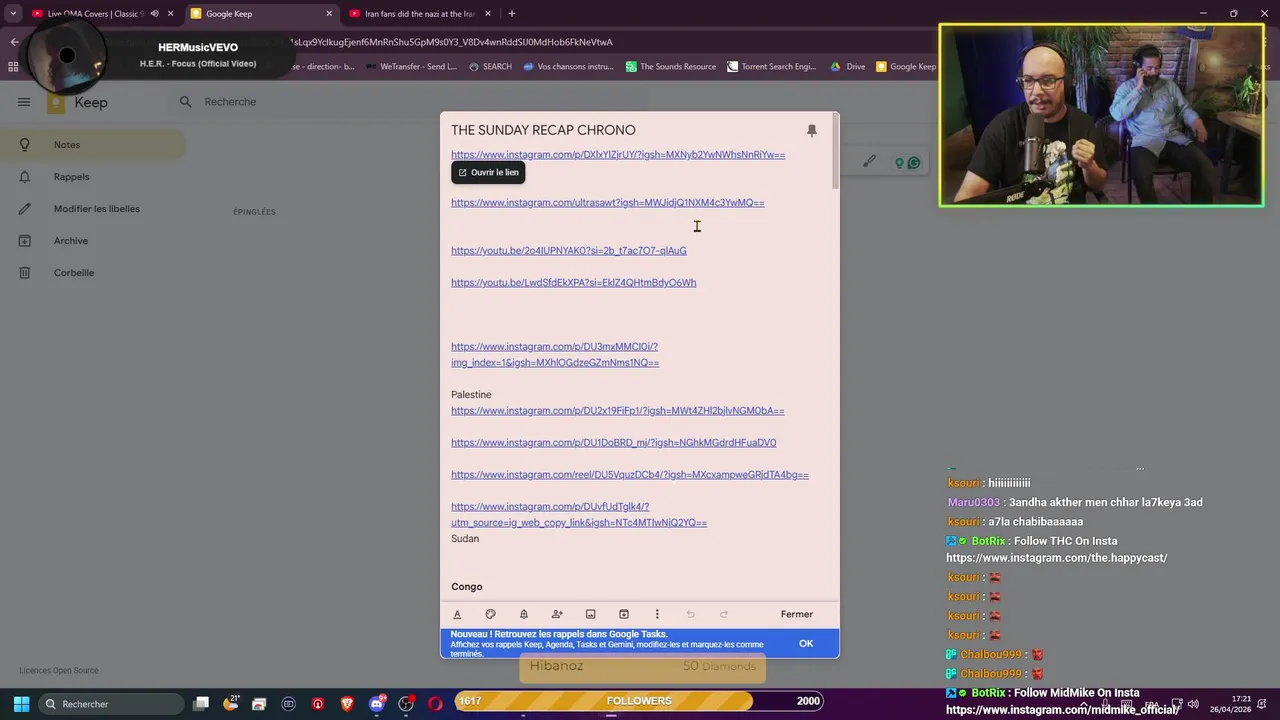Open Discord from the taskbar
Image resolution: width=1280 pixels, height=720 pixels.
pyautogui.click(x=377, y=704)
